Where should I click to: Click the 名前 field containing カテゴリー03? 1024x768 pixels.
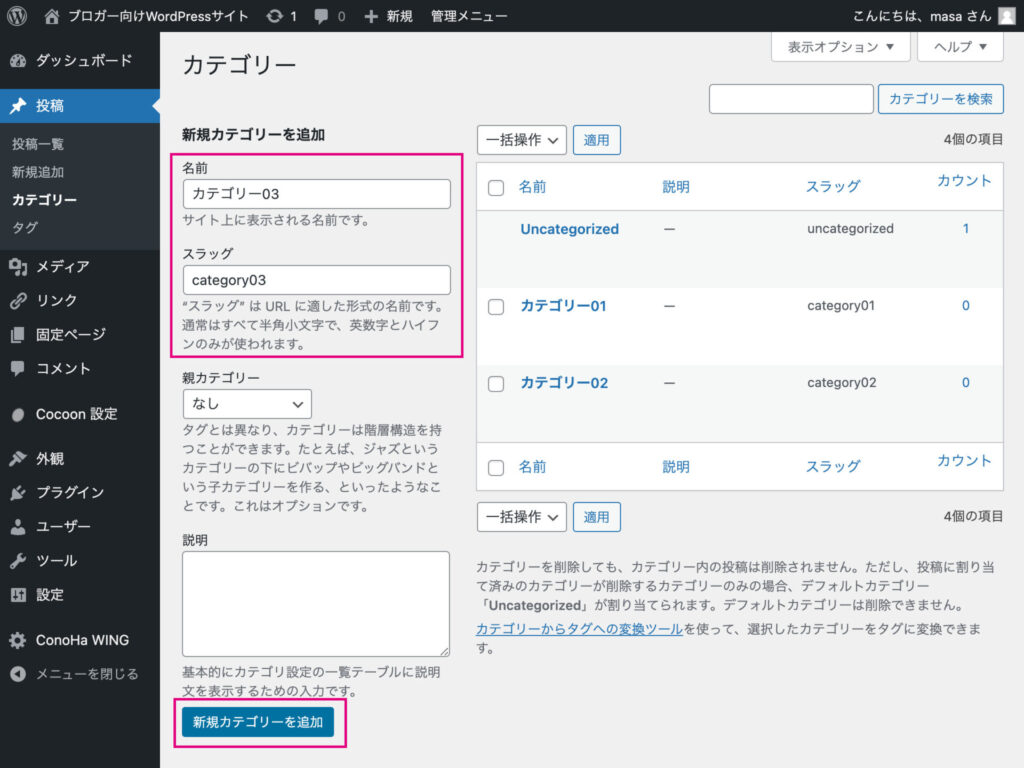point(317,194)
